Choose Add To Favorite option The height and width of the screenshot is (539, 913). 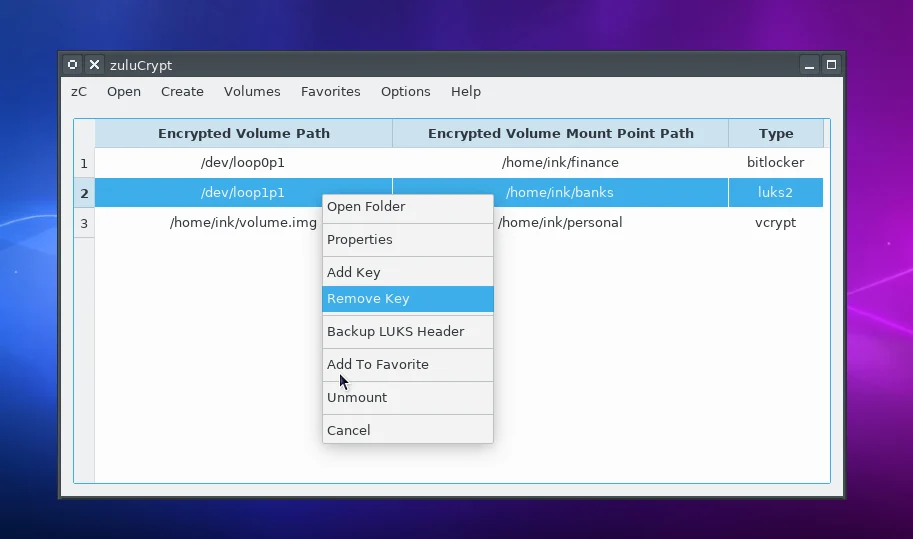(x=378, y=365)
